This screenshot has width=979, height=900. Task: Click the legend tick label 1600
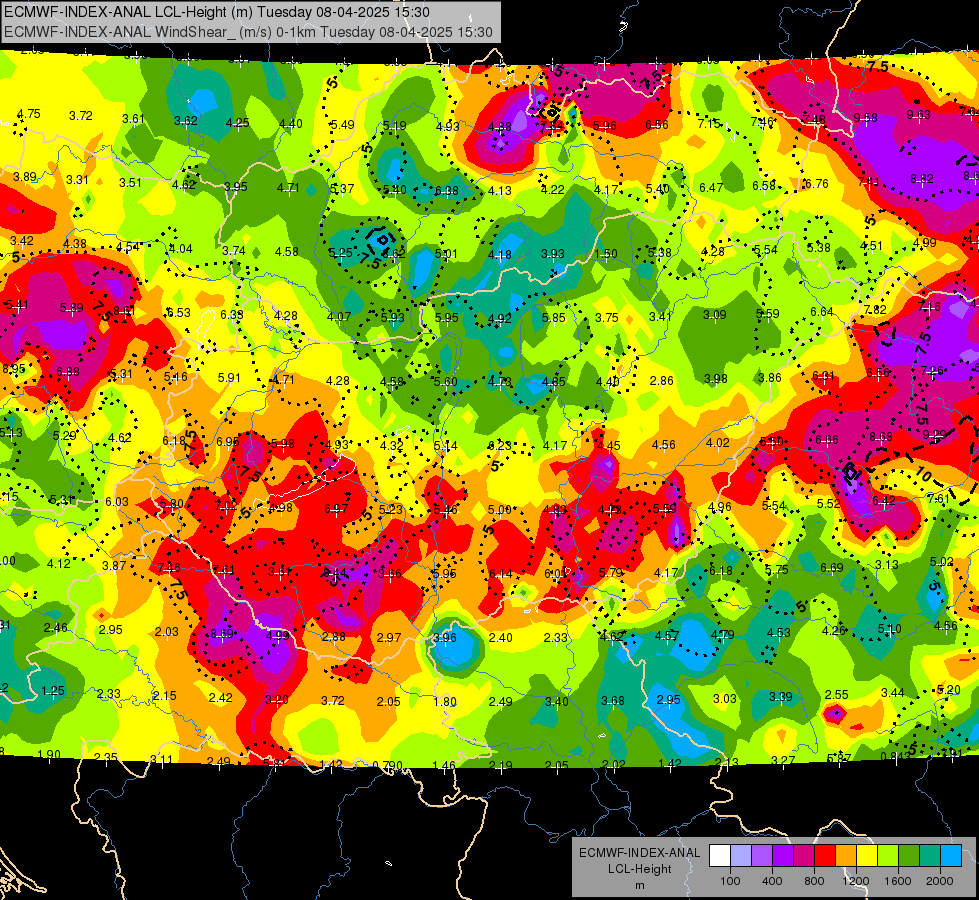tap(898, 881)
